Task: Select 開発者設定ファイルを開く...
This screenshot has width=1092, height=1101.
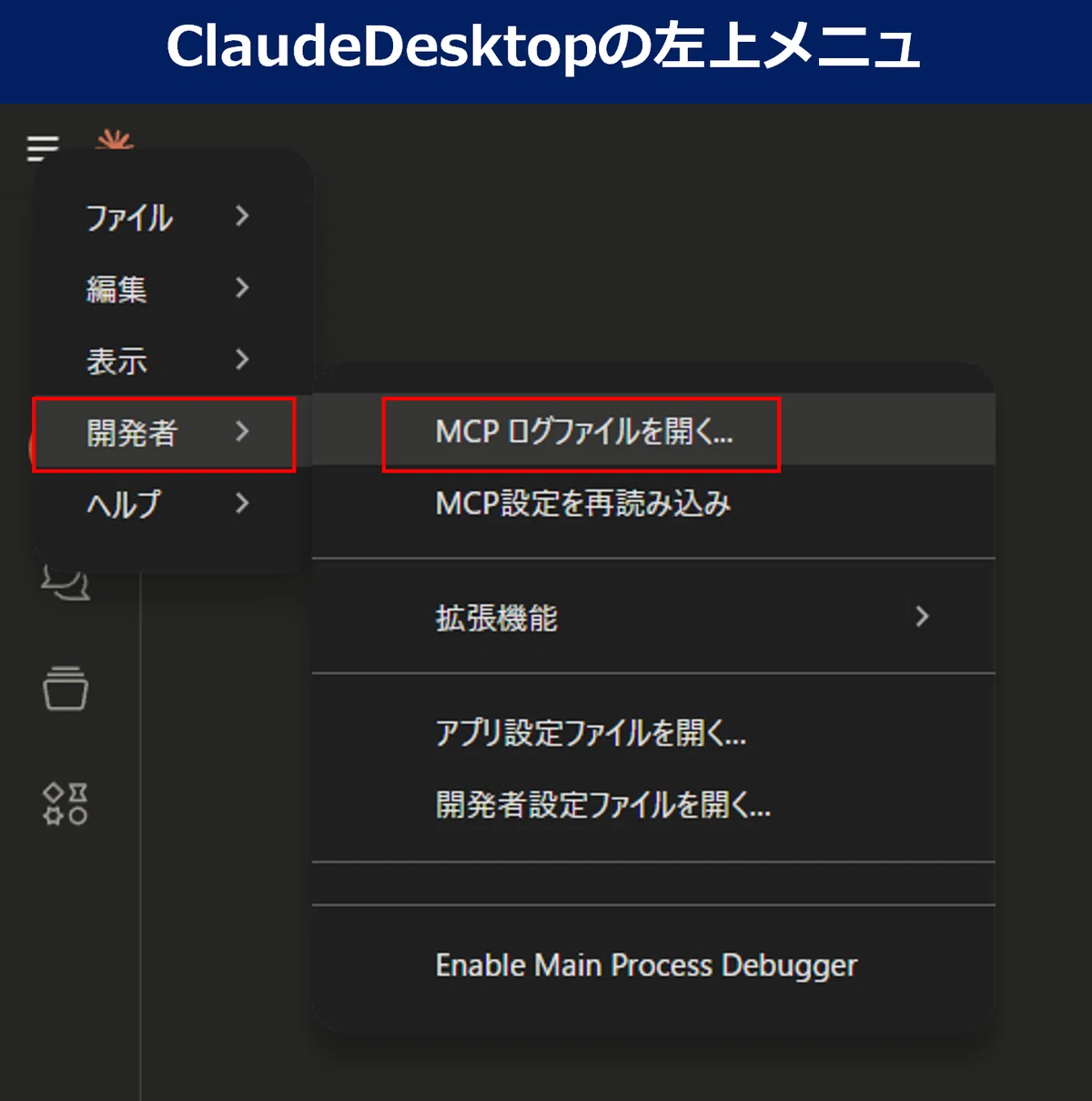Action: click(653, 804)
